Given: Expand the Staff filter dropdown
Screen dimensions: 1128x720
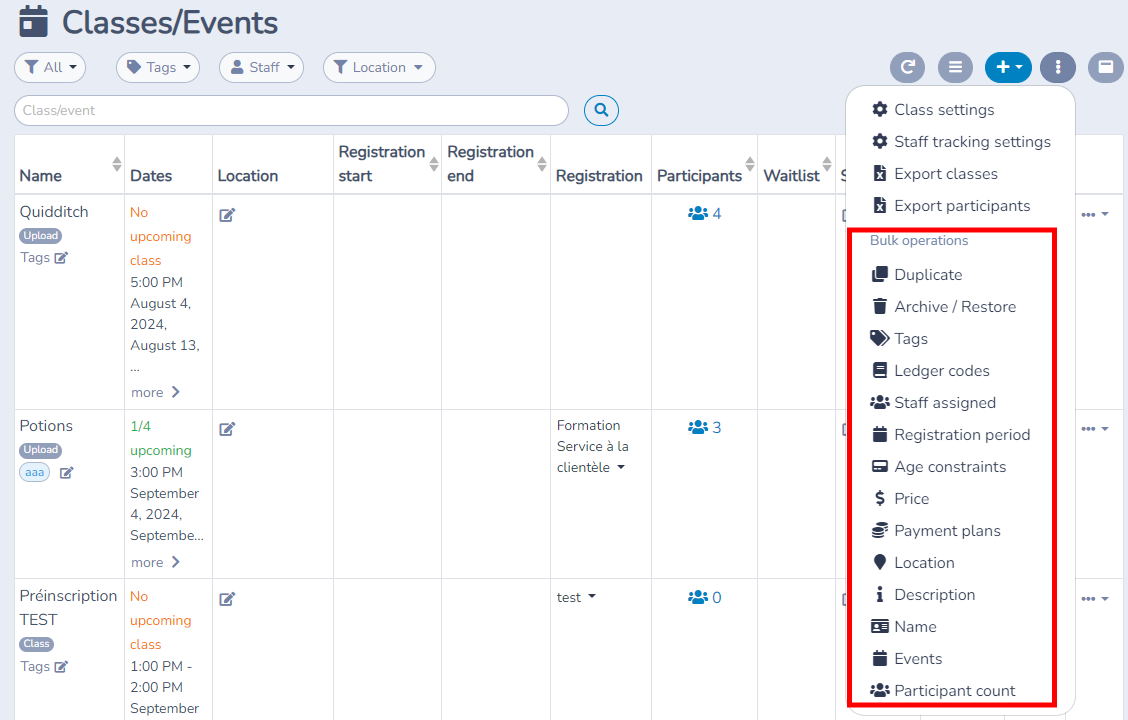Looking at the screenshot, I should pyautogui.click(x=262, y=68).
